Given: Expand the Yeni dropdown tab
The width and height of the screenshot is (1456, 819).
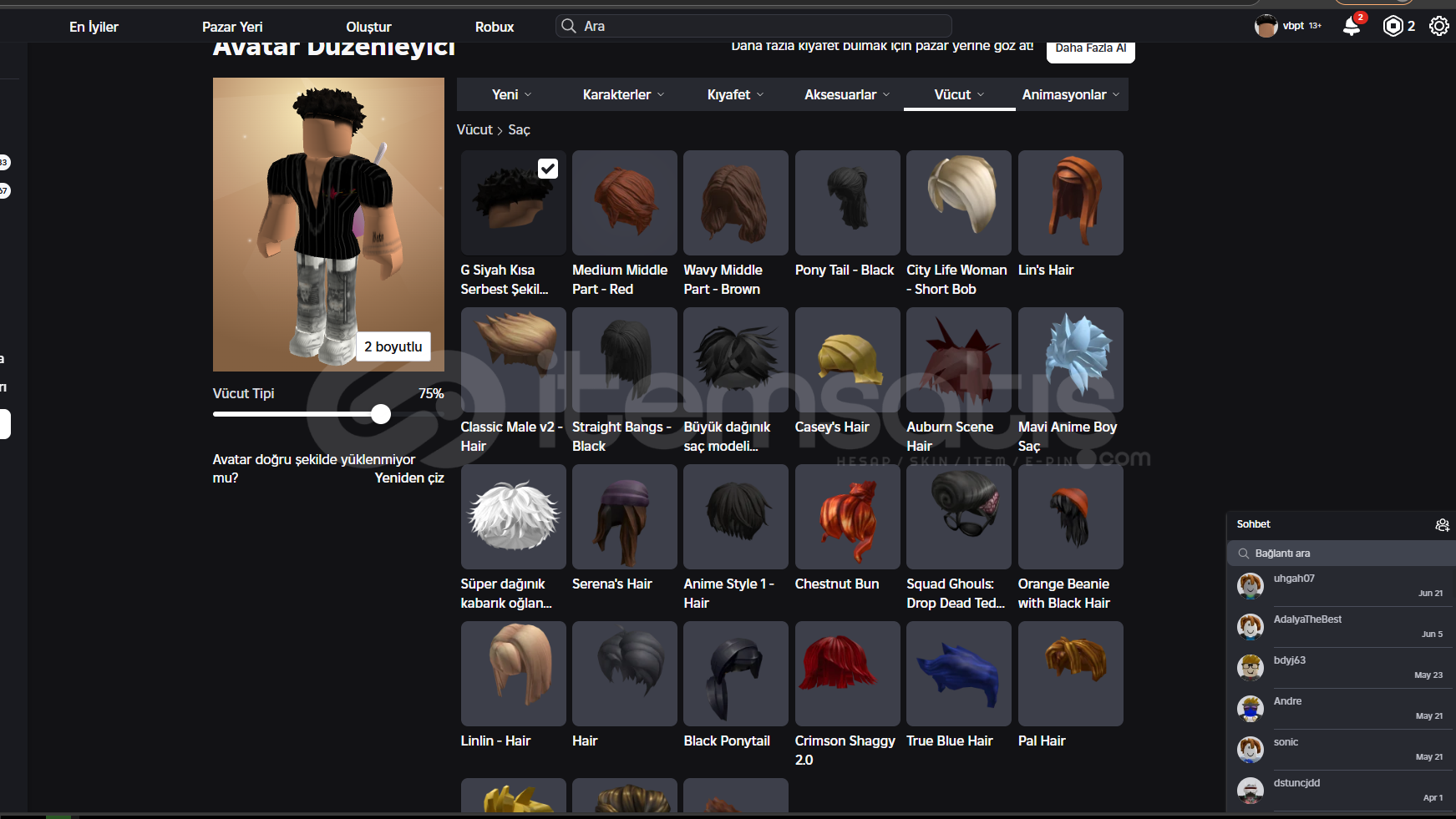Looking at the screenshot, I should [x=512, y=94].
